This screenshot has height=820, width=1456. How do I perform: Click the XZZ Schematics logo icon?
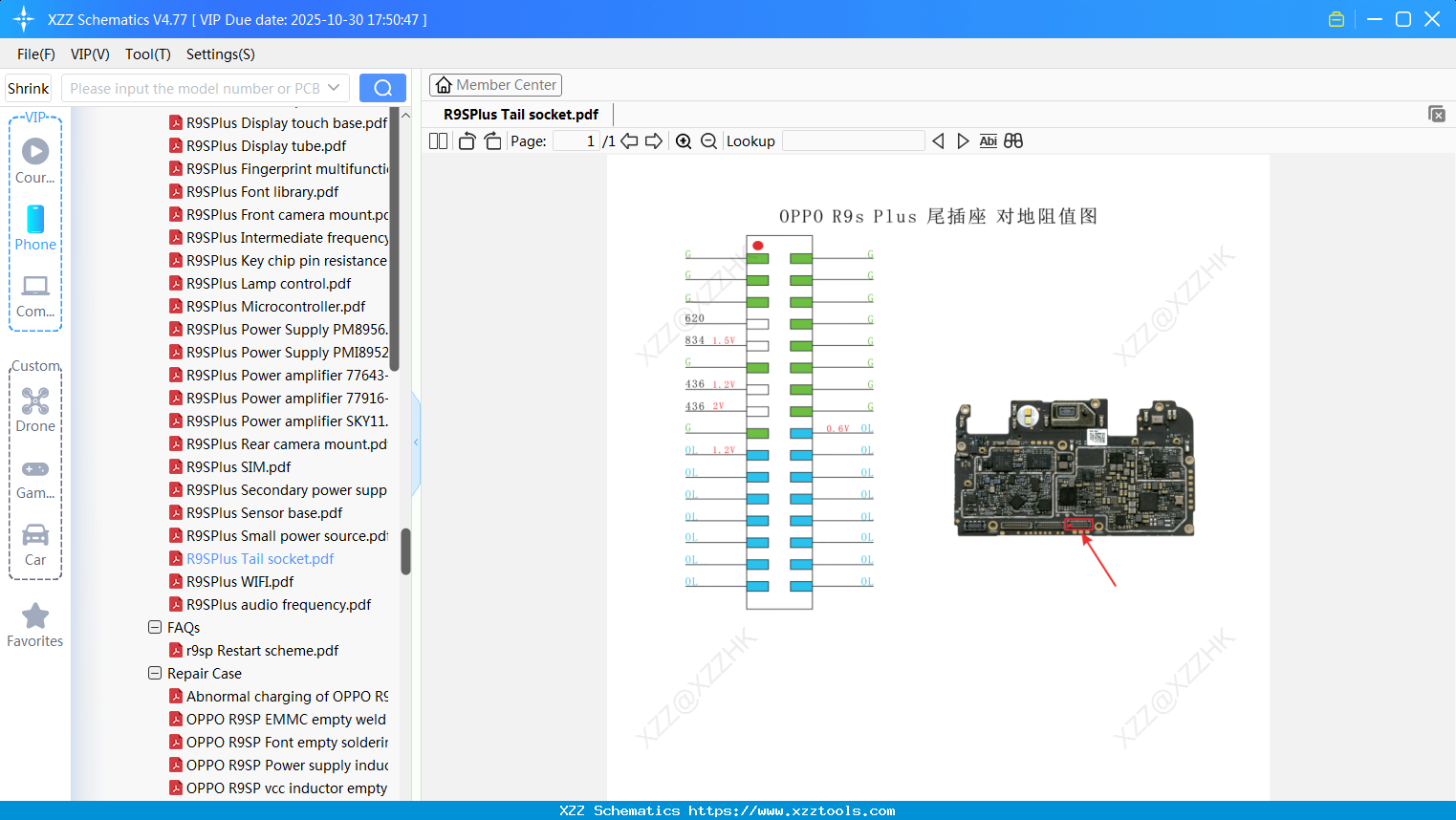[24, 19]
